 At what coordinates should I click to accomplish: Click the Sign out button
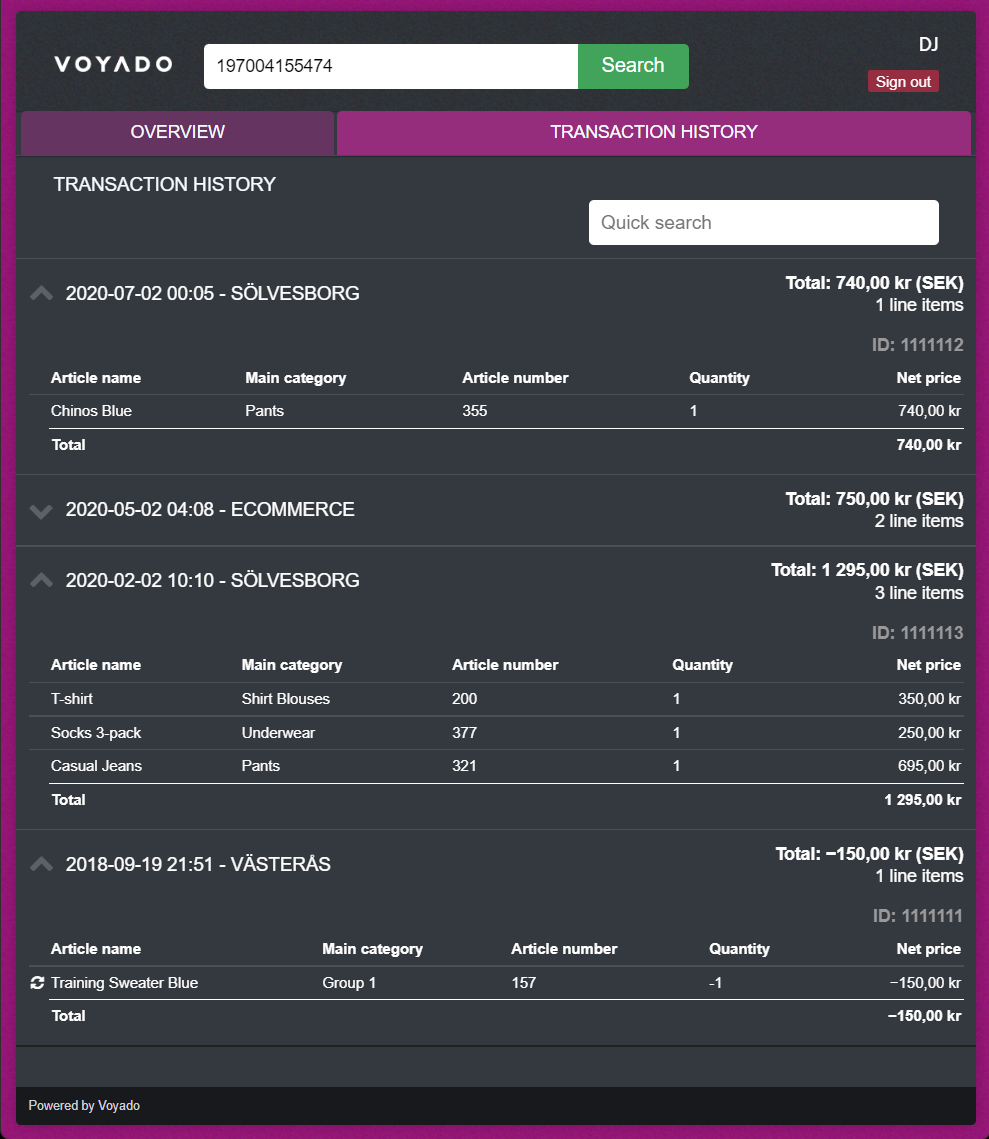pos(902,81)
